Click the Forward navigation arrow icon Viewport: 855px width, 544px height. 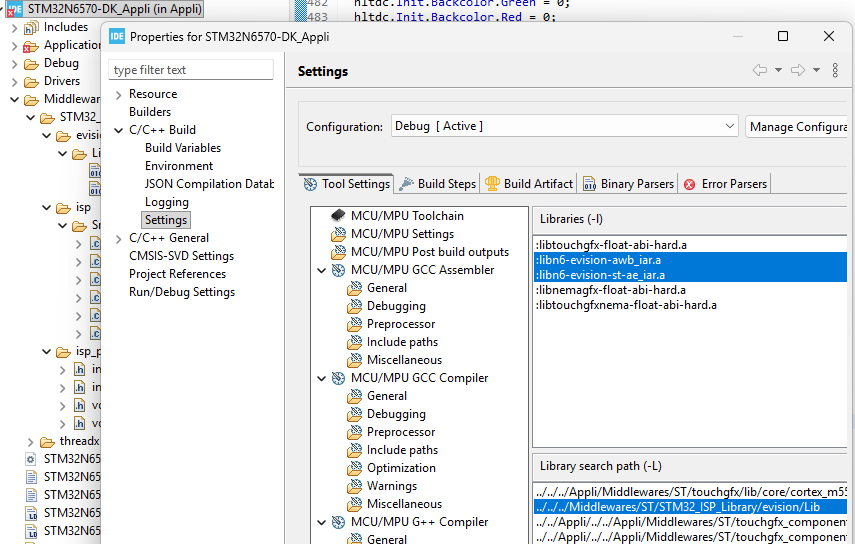798,70
